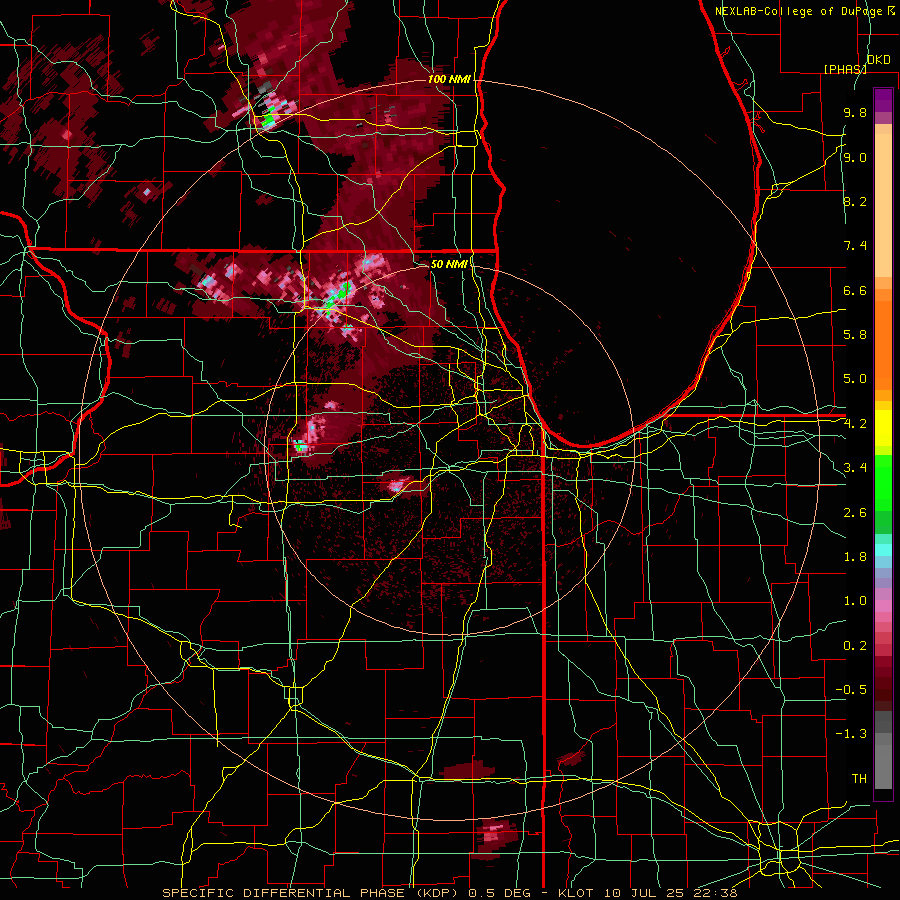Click the 50 NMI range ring label
900x900 pixels.
[448, 264]
